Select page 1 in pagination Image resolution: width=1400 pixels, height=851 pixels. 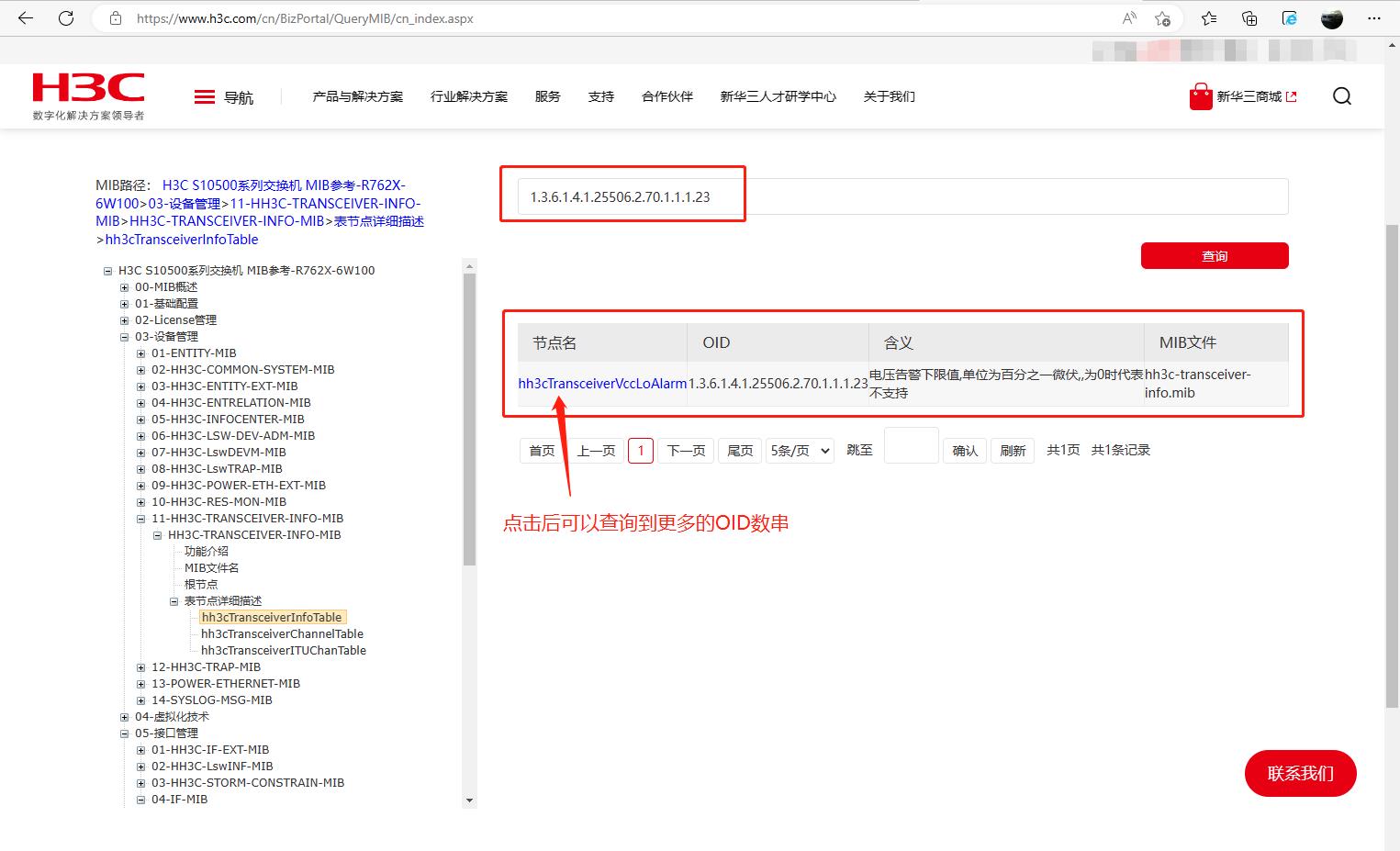[x=641, y=451]
